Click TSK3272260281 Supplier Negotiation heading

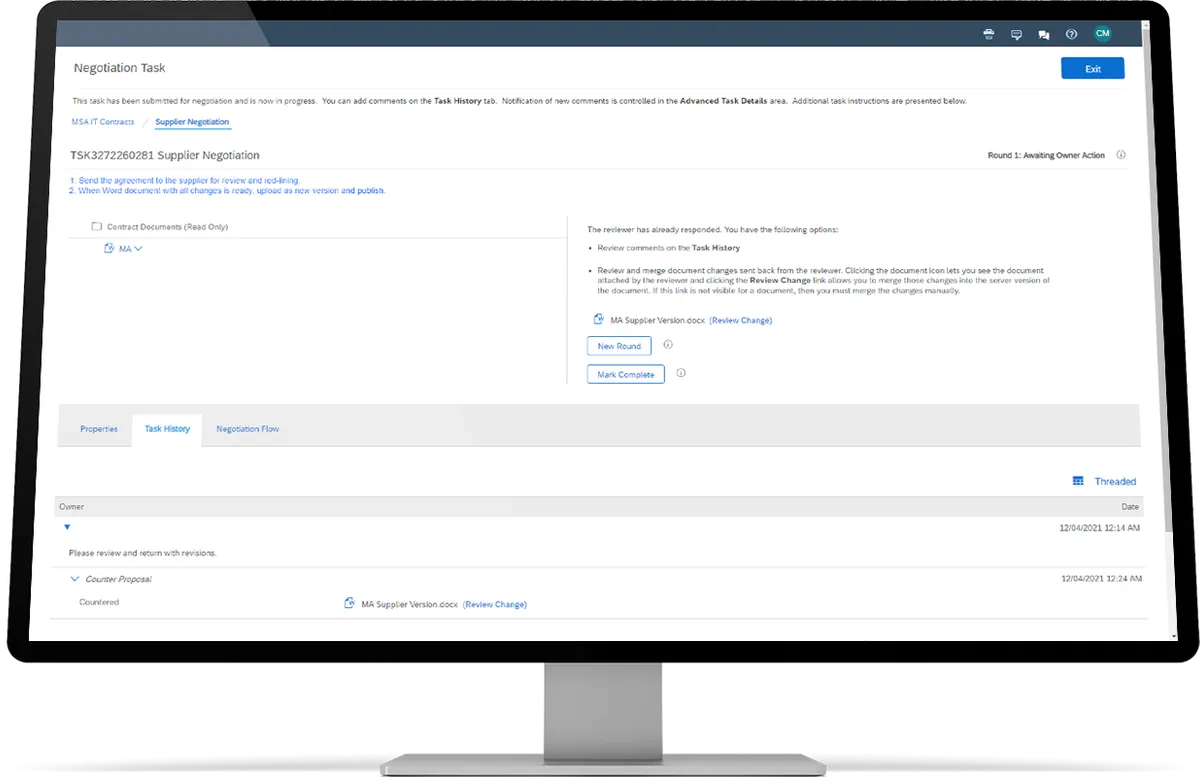165,156
